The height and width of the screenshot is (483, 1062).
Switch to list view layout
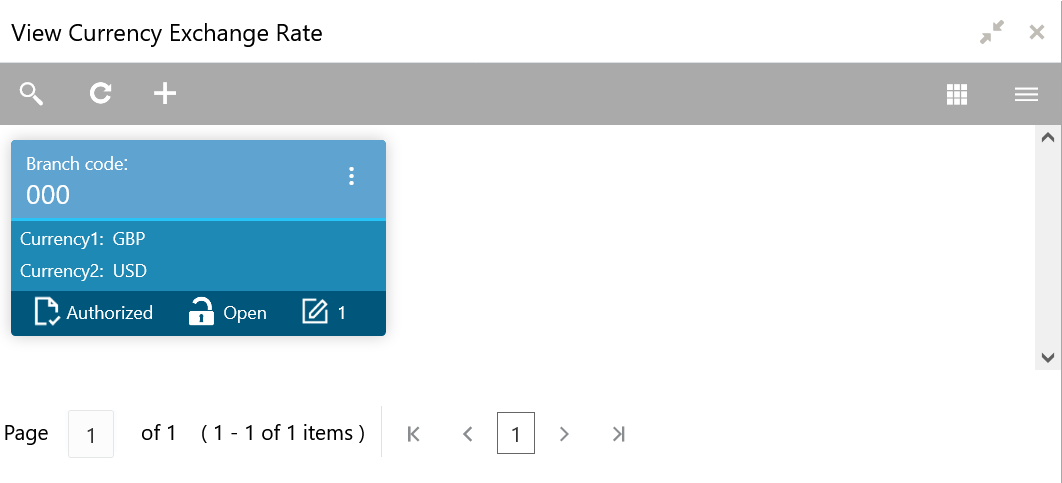(x=1026, y=94)
